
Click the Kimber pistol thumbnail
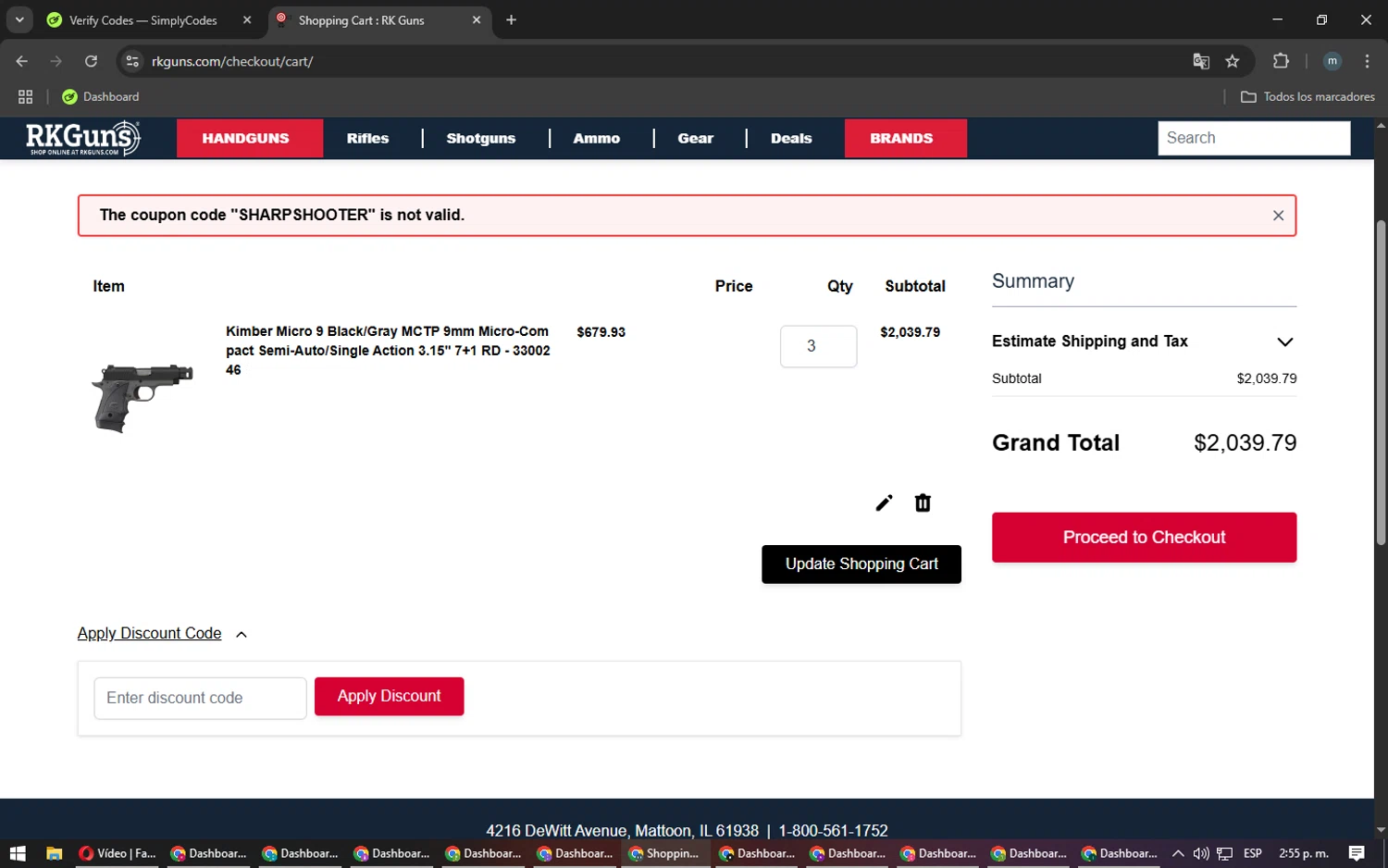pyautogui.click(x=142, y=397)
